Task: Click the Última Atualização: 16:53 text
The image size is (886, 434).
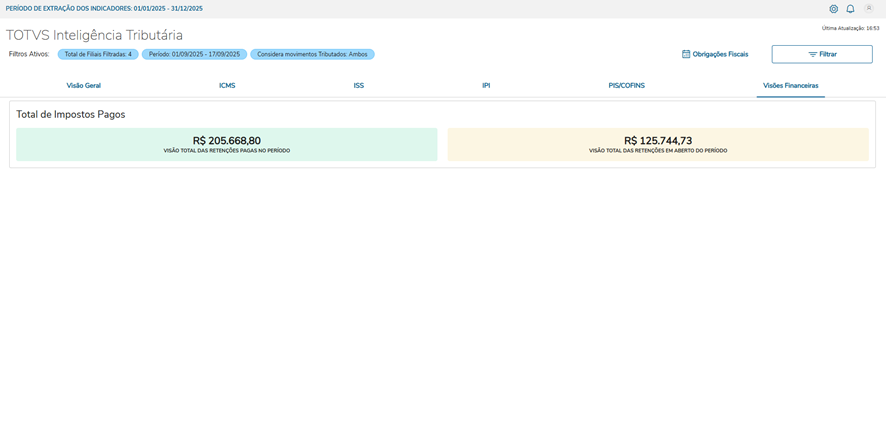Action: point(850,28)
